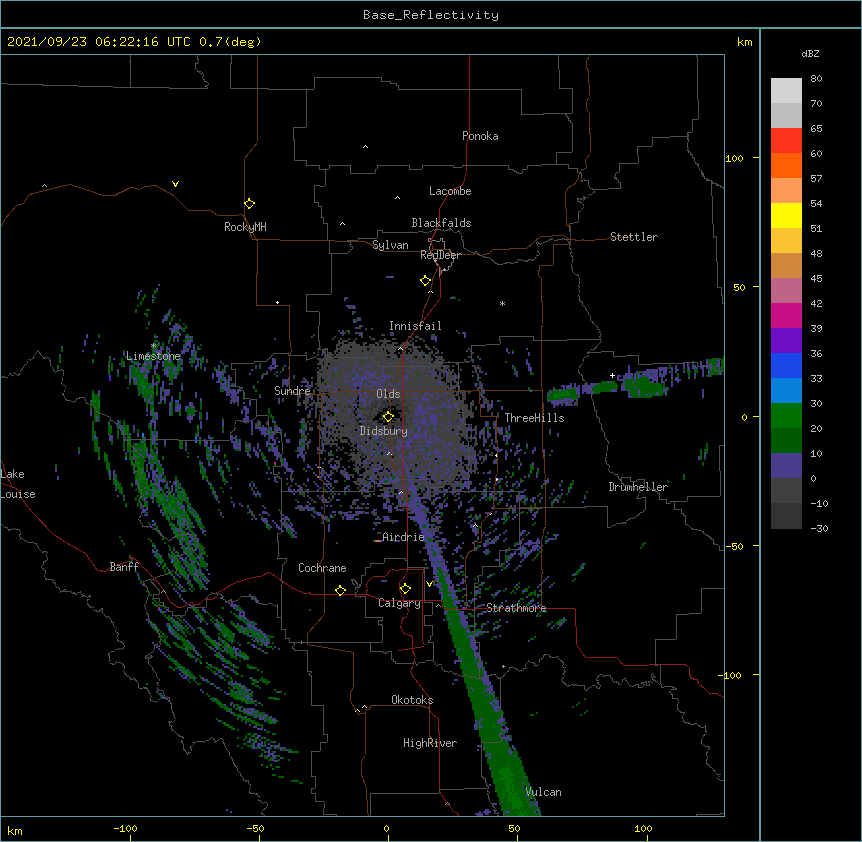Click the yellow diamond marker below Cochrane
The width and height of the screenshot is (862, 842).
340,590
